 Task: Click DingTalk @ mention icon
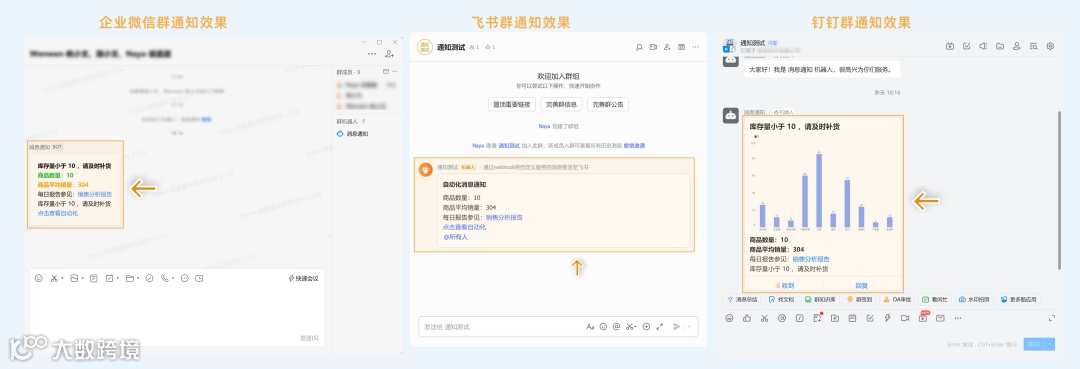point(782,318)
